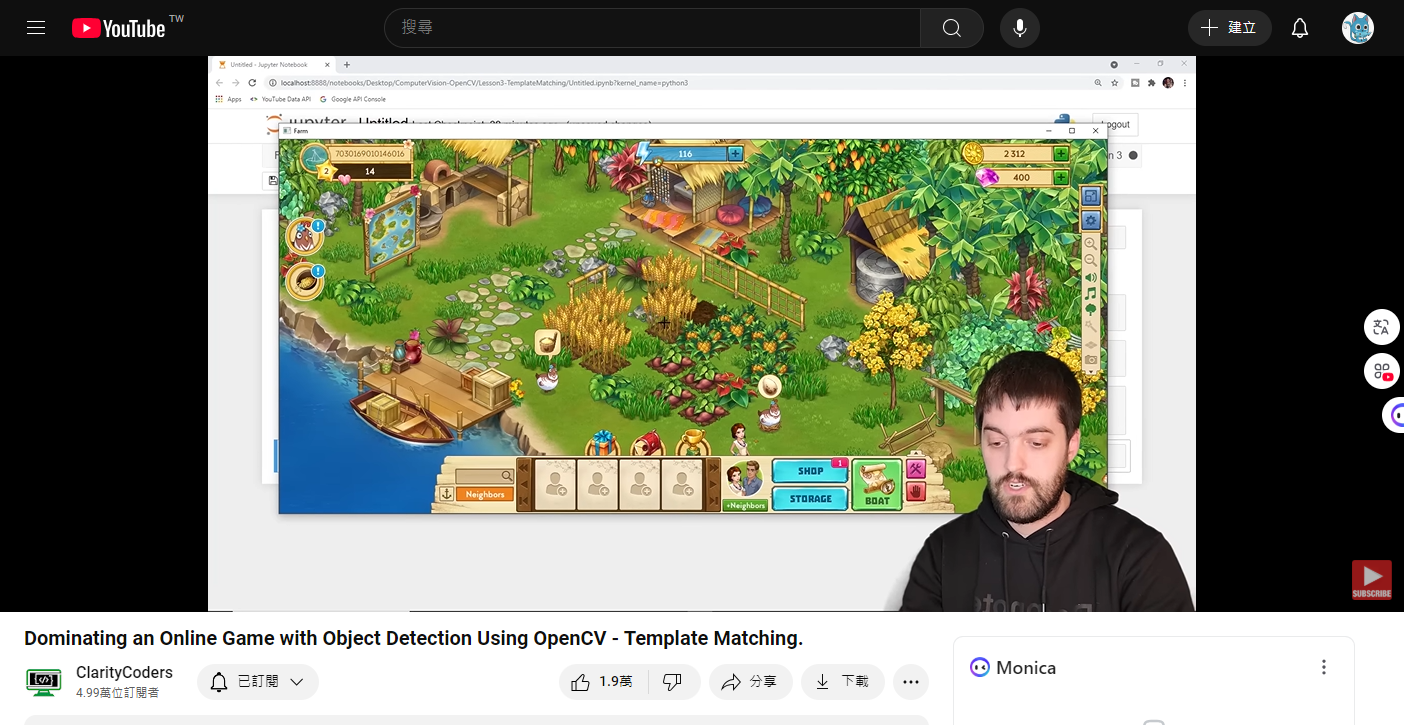Select the Untitled Jupyter Notebook browser tab
Image resolution: width=1404 pixels, height=725 pixels.
270,64
